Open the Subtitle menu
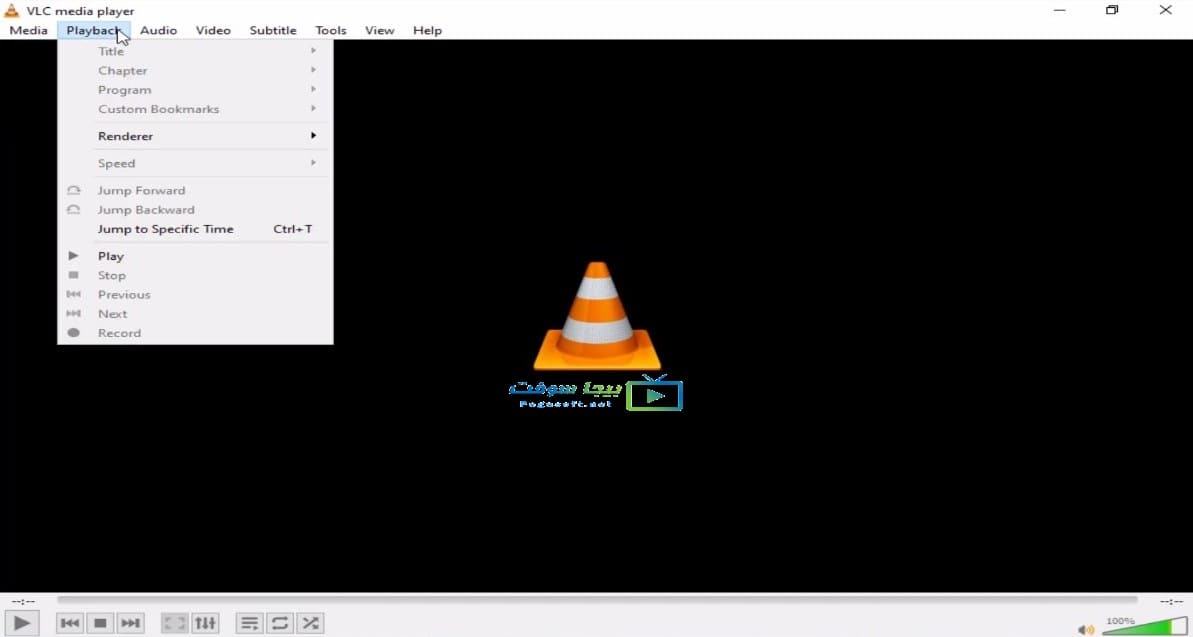 pyautogui.click(x=273, y=30)
